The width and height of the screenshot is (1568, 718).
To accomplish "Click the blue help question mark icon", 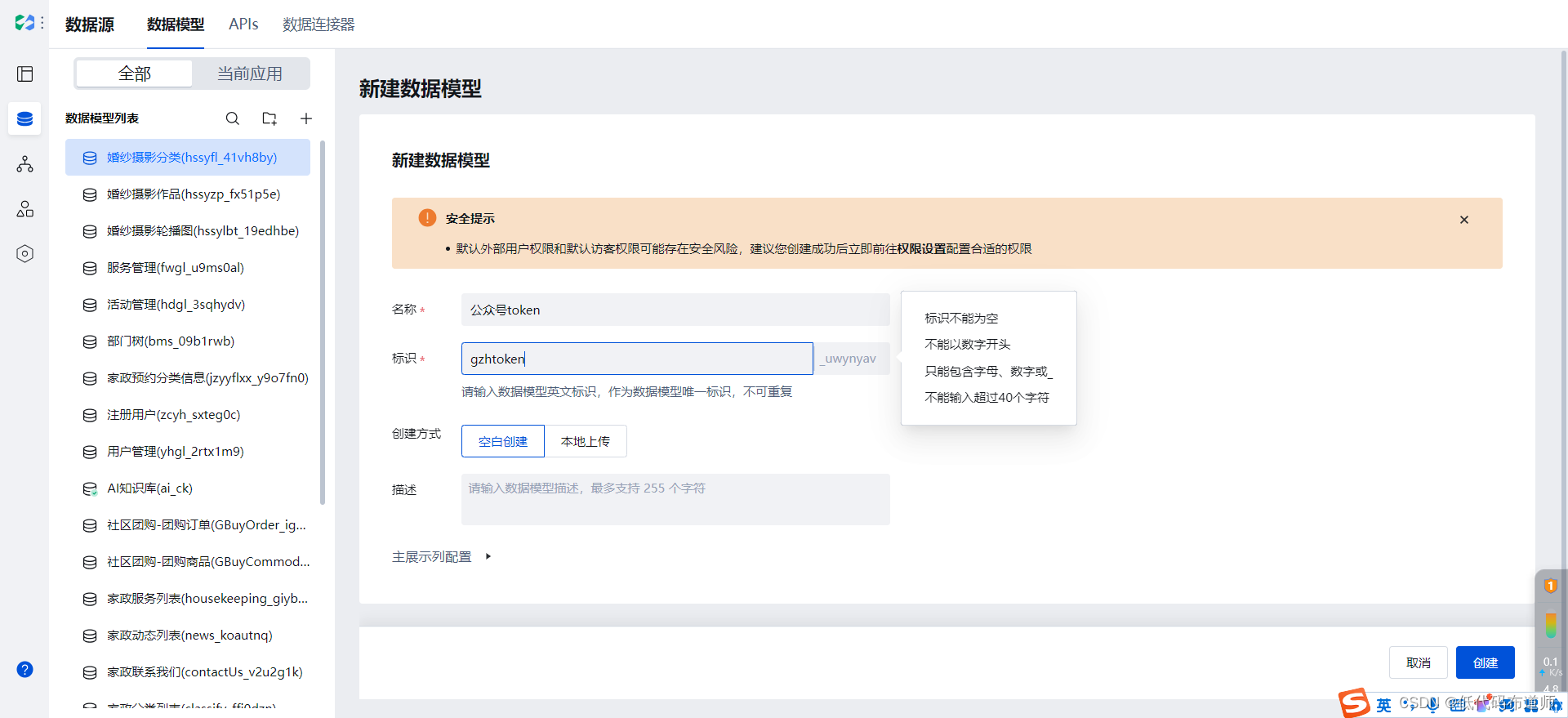I will (x=25, y=670).
